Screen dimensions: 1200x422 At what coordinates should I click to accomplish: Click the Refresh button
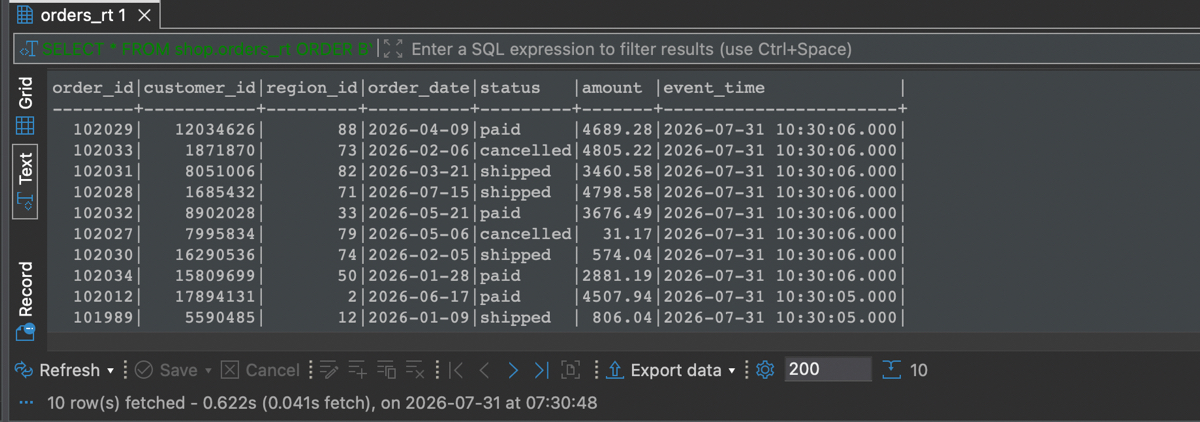pos(58,370)
